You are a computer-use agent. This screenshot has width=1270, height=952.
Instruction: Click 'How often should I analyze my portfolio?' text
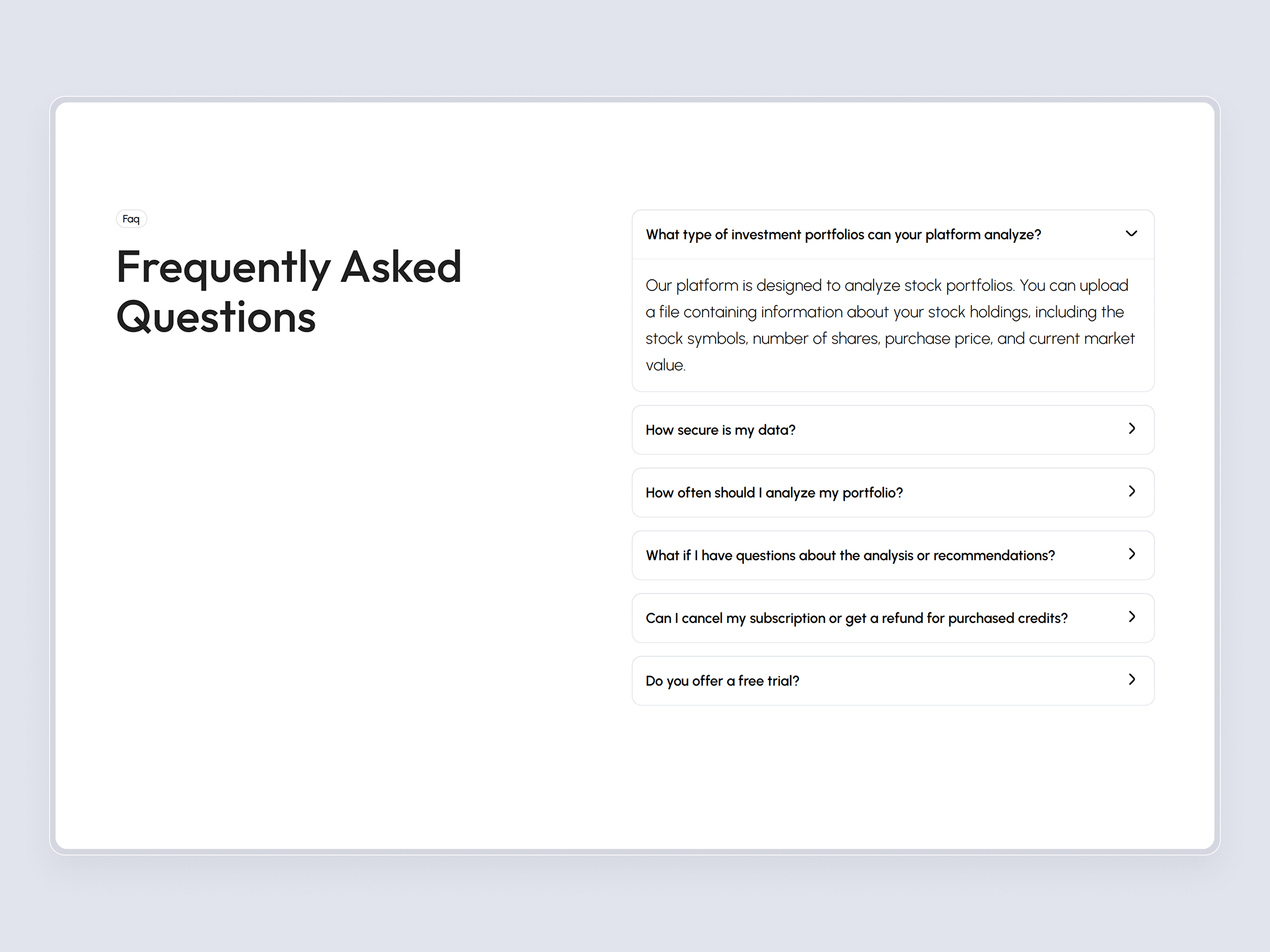(x=773, y=492)
